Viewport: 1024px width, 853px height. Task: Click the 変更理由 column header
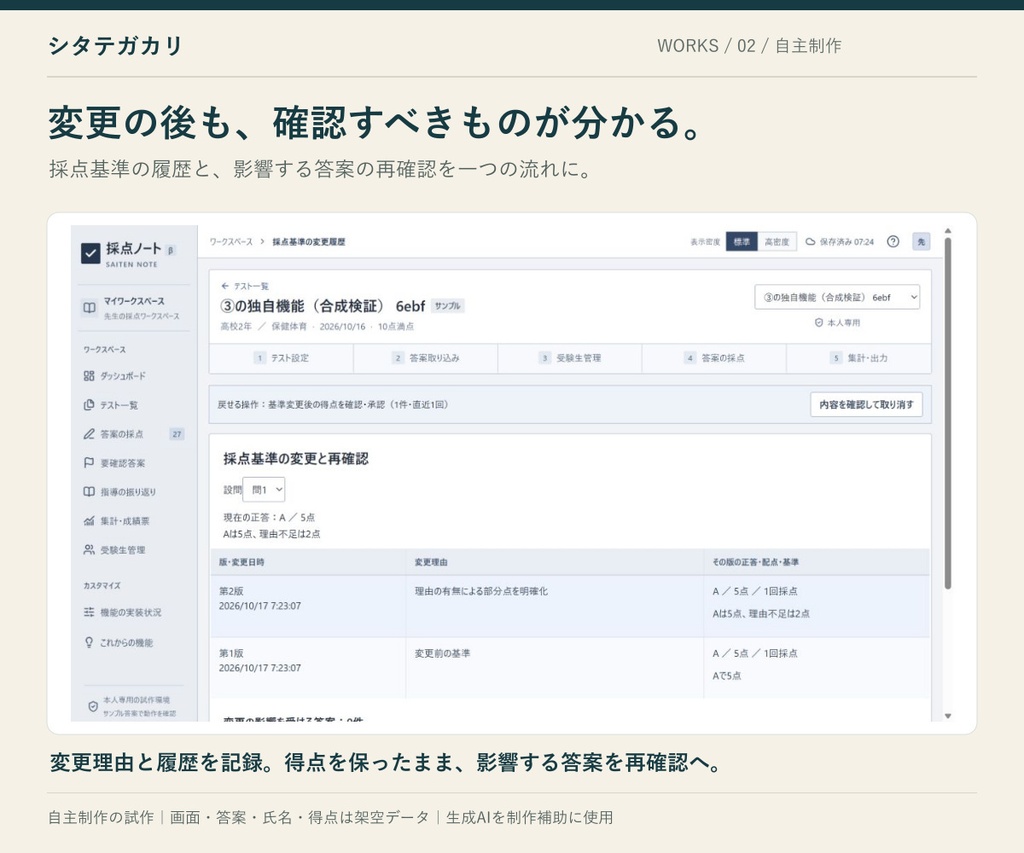tap(431, 562)
